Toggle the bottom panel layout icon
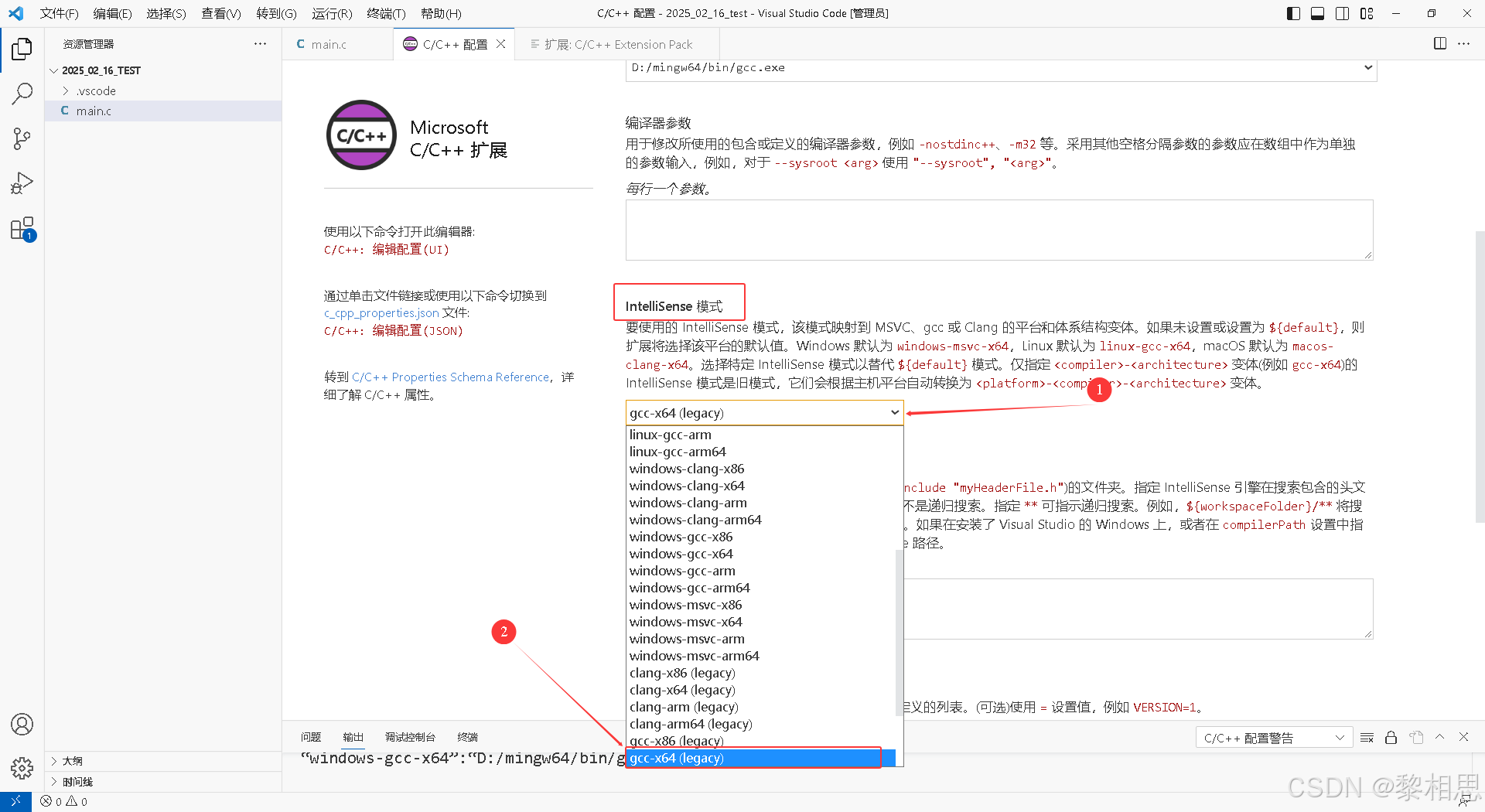 pos(1318,13)
